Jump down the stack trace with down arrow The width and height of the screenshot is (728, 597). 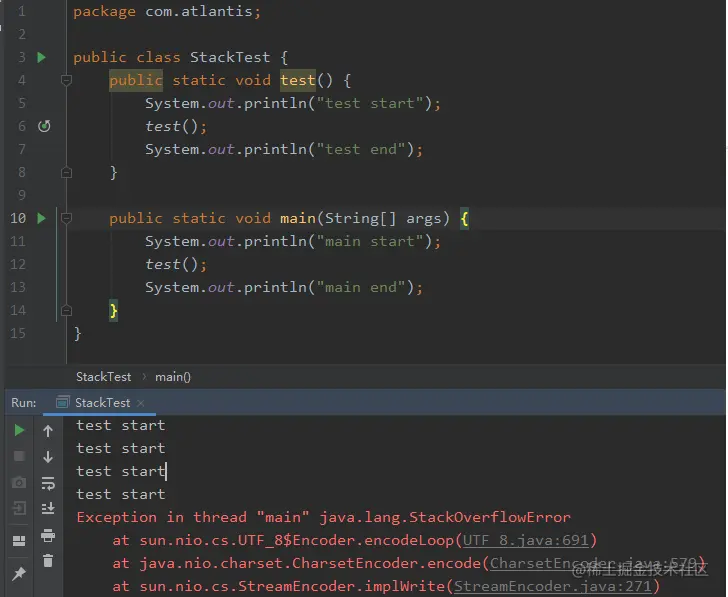tap(48, 457)
